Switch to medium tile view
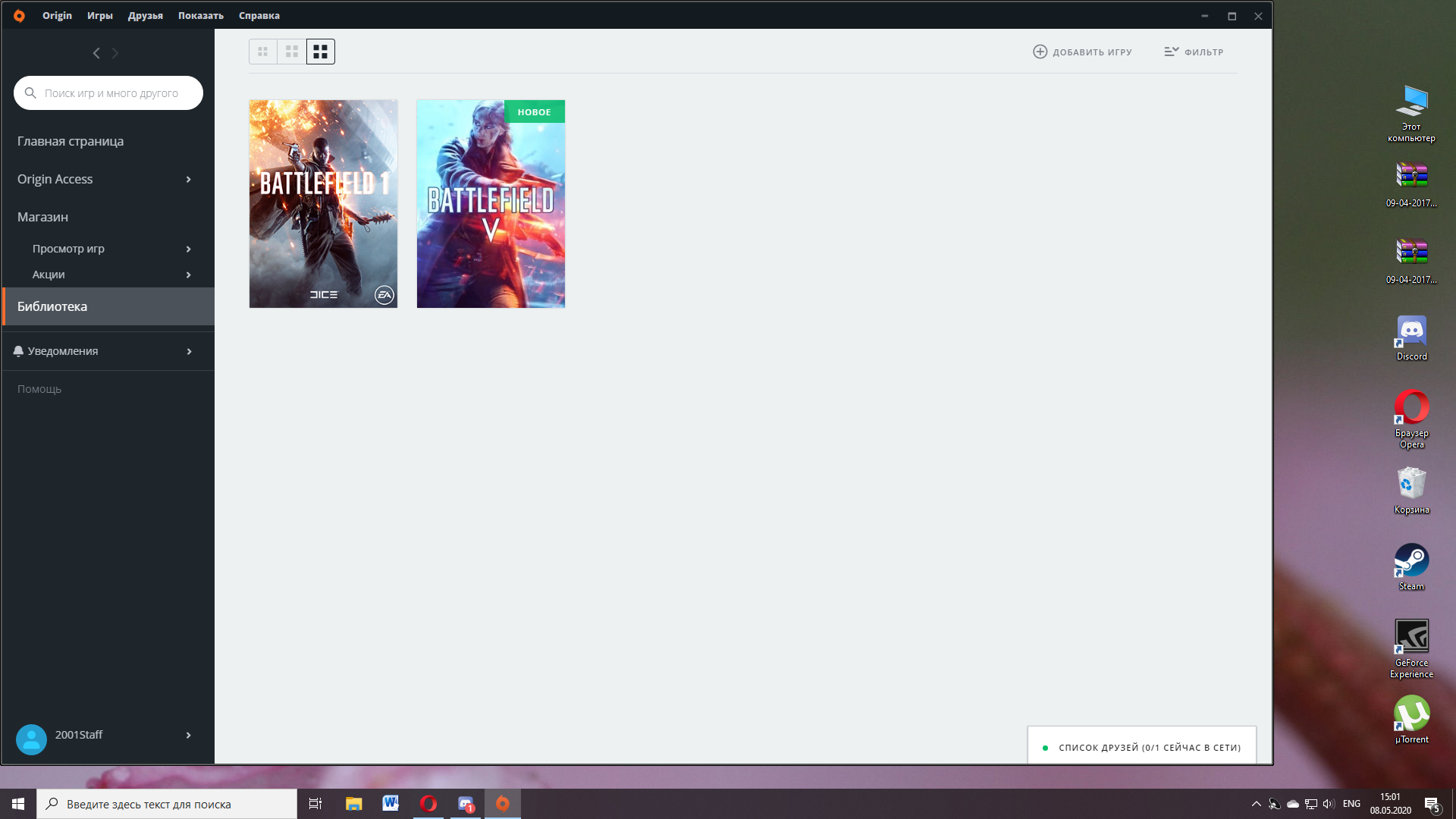 [292, 52]
